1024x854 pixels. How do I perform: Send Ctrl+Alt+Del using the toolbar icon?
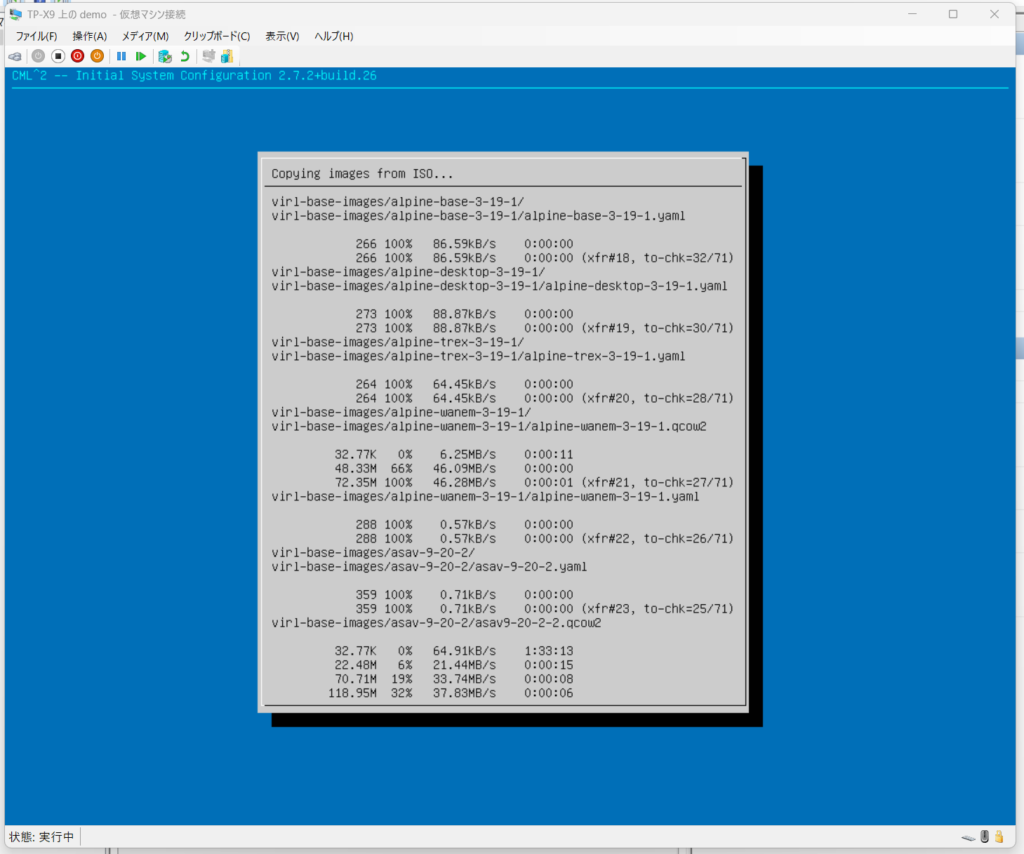[15, 56]
